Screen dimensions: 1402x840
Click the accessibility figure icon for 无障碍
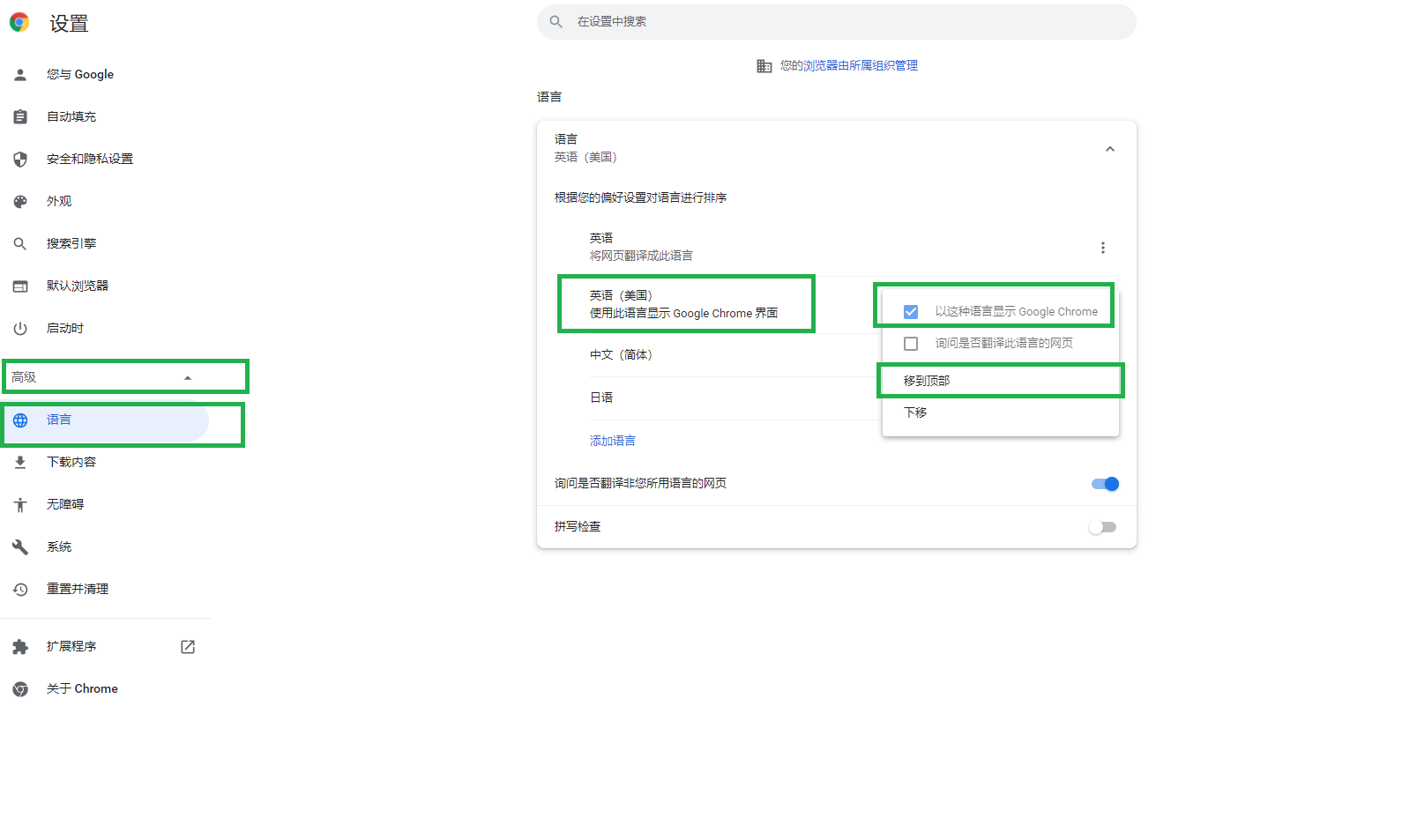click(20, 505)
